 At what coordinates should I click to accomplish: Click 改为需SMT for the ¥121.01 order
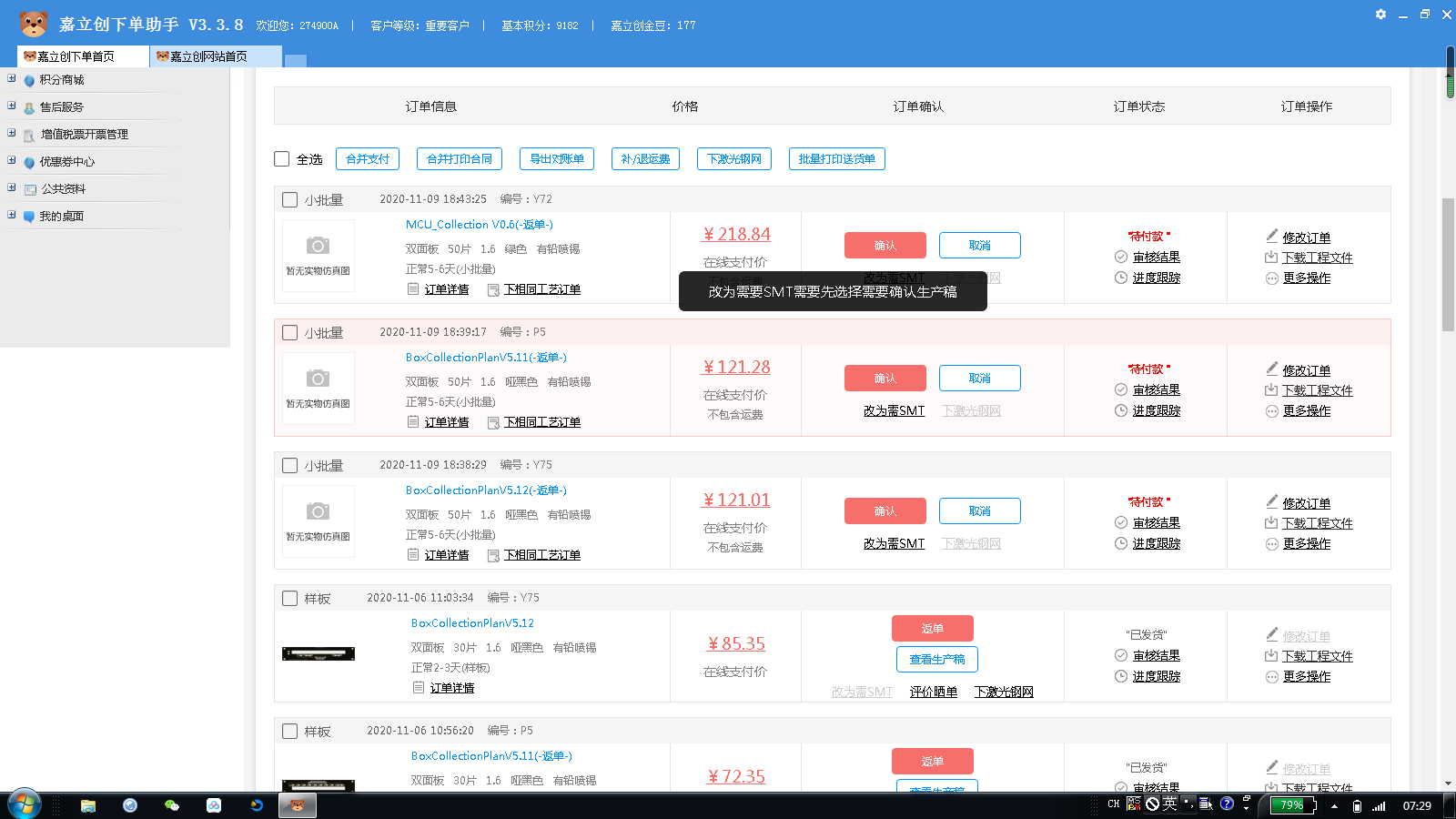[x=894, y=543]
